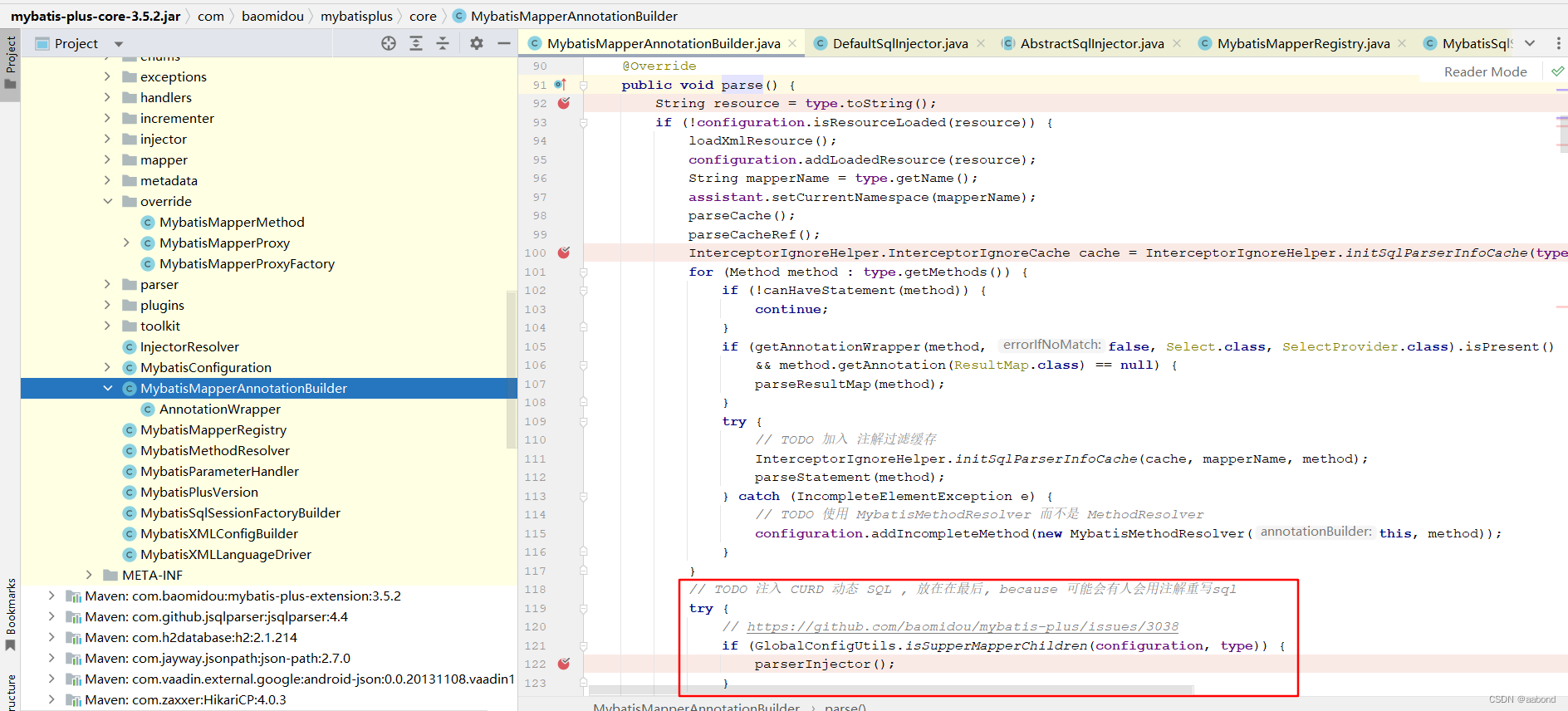The width and height of the screenshot is (1568, 711).
Task: Switch to DefaultSqlInjector.java tab
Action: coord(900,43)
